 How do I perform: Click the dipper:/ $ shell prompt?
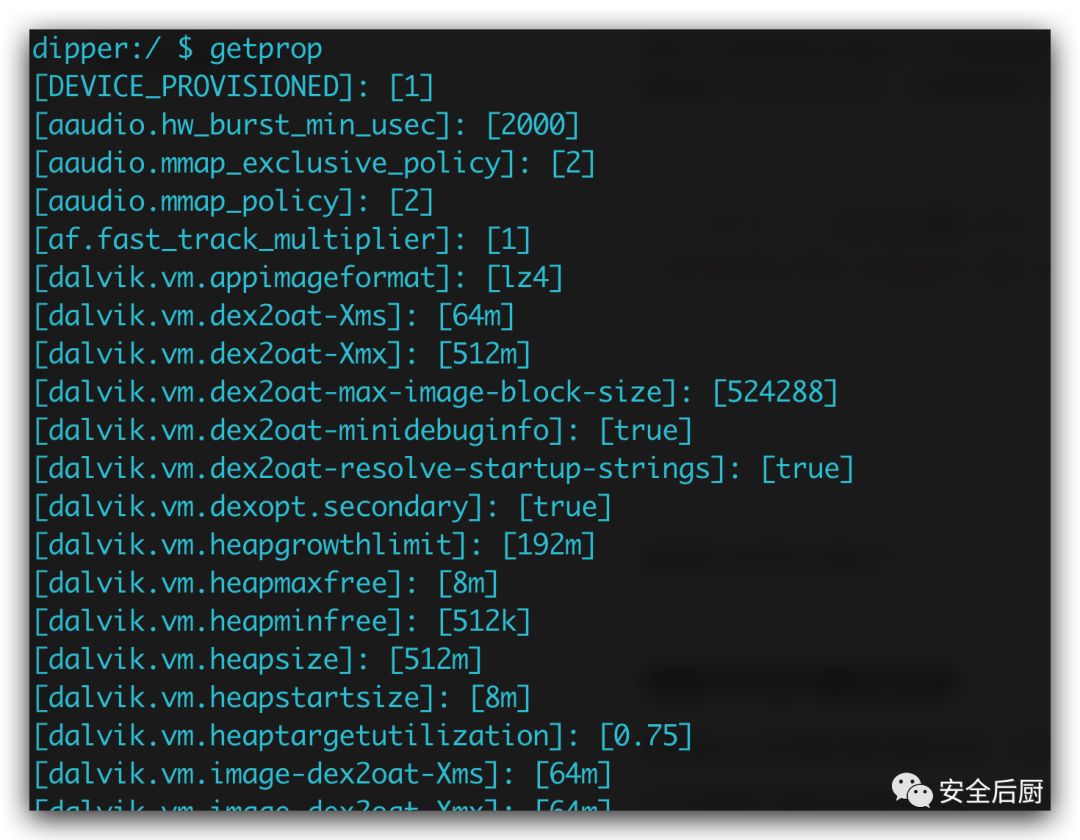112,48
